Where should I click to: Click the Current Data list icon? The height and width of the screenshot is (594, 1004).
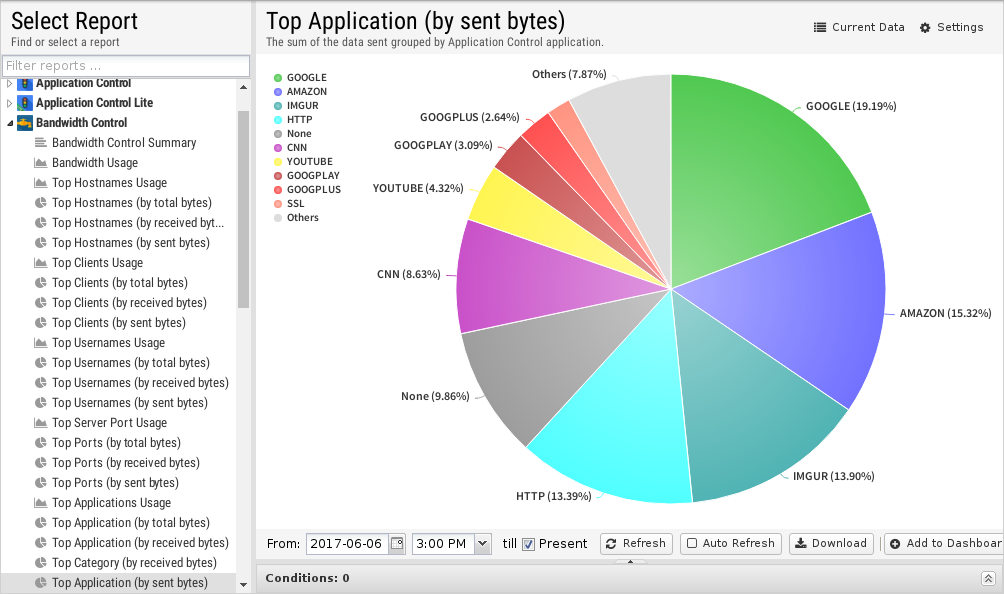click(x=820, y=28)
